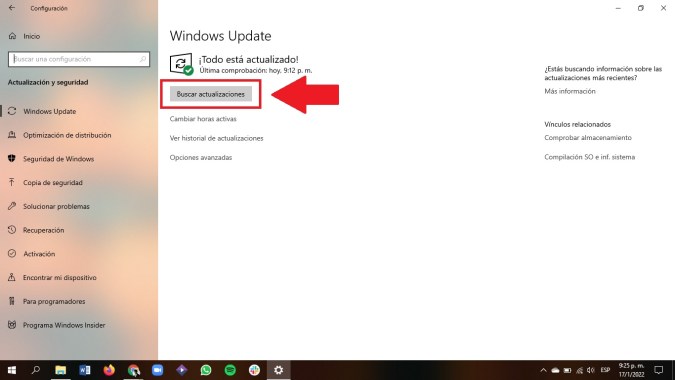
Task: Open Zoom from the taskbar
Action: click(x=158, y=370)
